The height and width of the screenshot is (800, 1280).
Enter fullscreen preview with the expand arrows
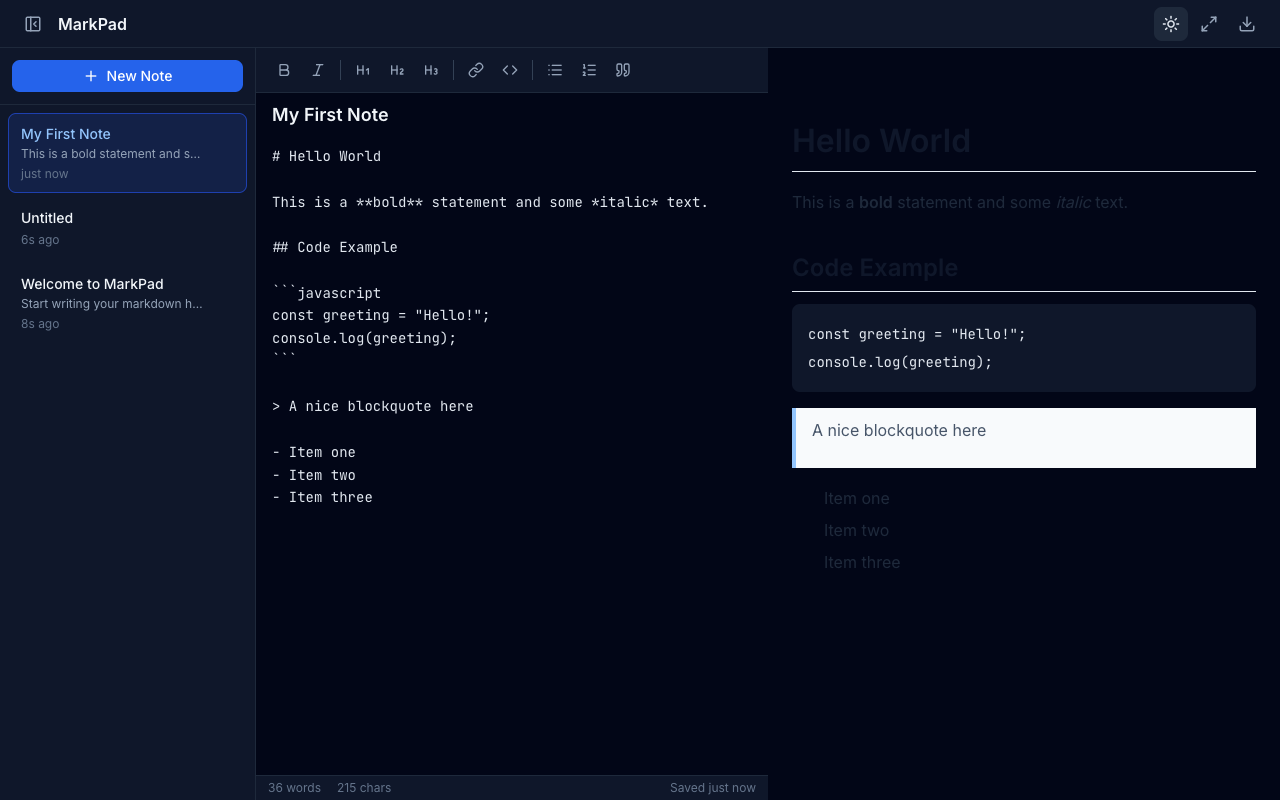(x=1208, y=24)
